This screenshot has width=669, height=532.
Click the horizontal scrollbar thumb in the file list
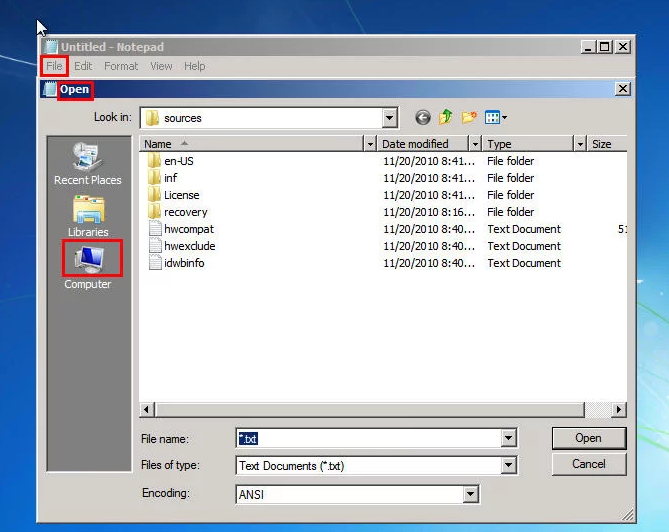pyautogui.click(x=369, y=410)
